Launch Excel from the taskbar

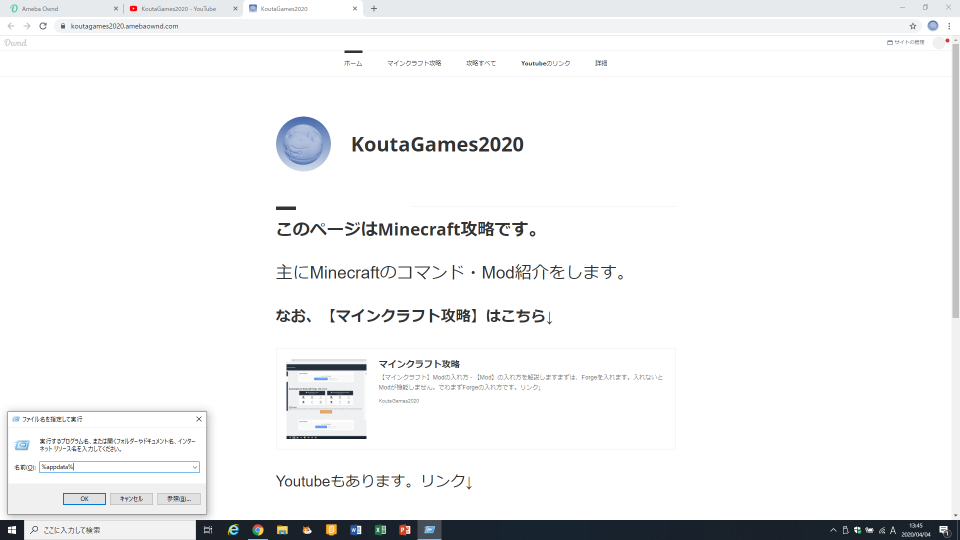point(380,530)
